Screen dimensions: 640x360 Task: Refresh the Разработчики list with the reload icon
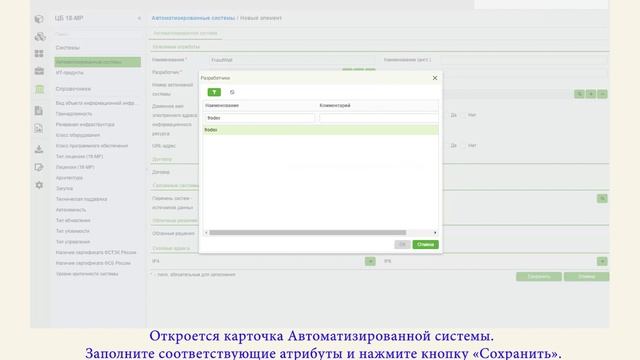click(232, 92)
